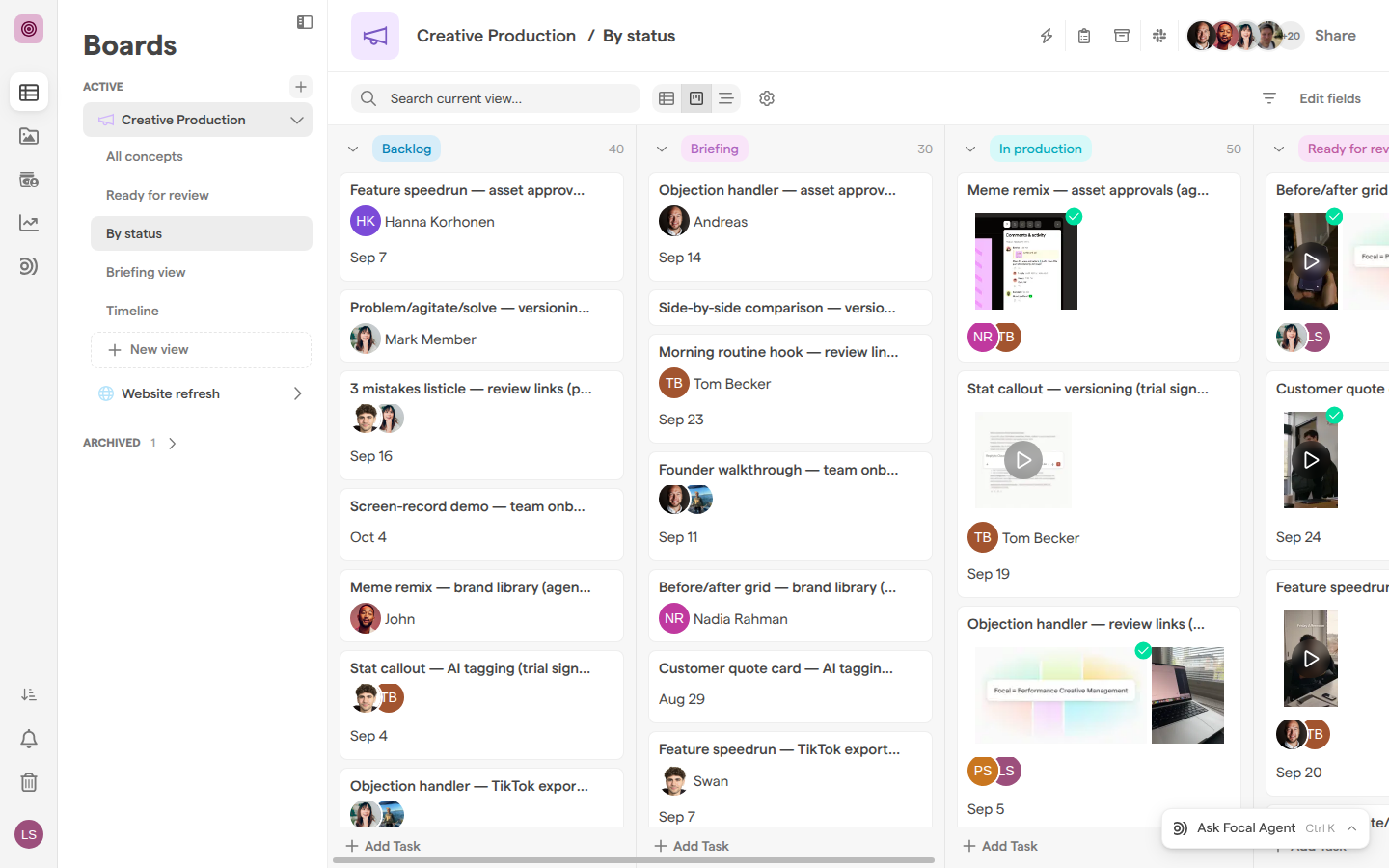Viewport: 1389px width, 868px height.
Task: Collapse the Ready for review column
Action: click(1279, 149)
